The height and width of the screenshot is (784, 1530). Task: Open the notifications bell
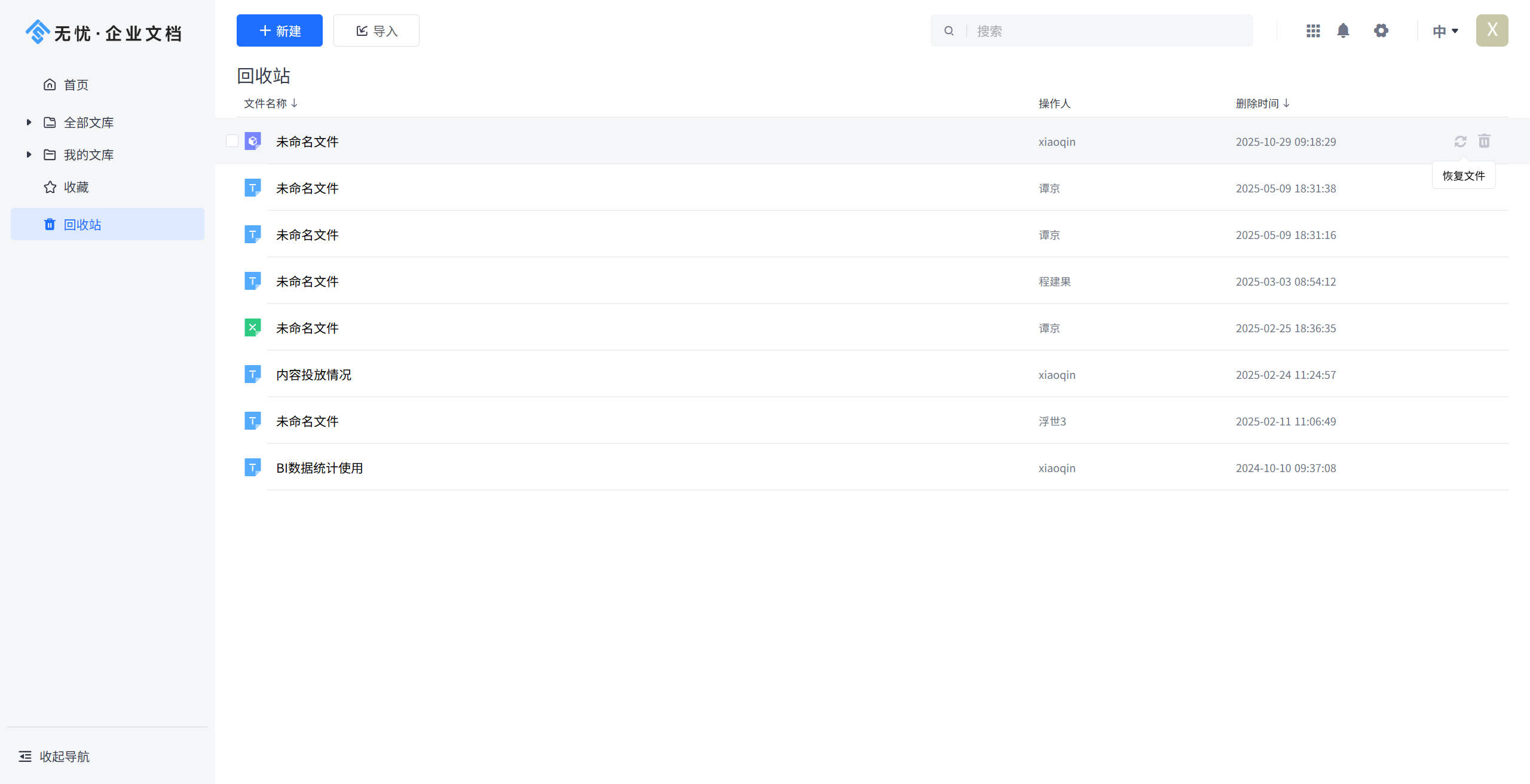pos(1343,31)
